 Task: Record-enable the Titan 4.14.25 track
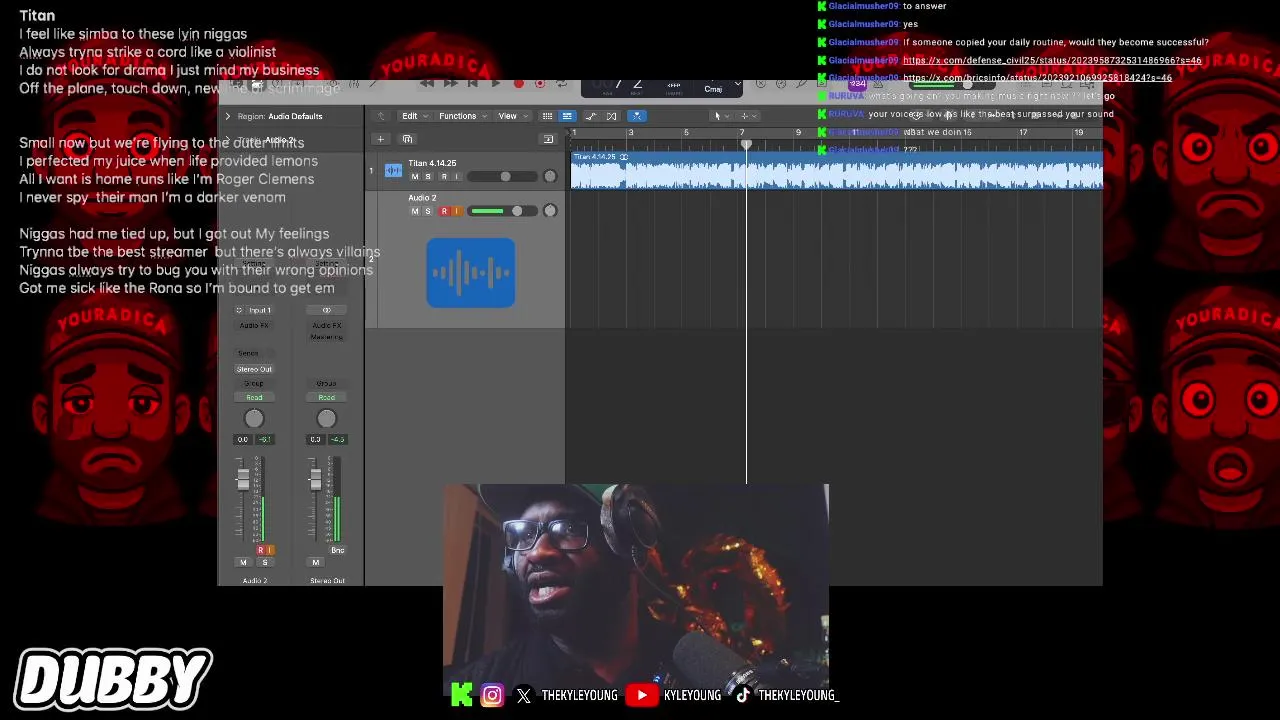pyautogui.click(x=444, y=177)
